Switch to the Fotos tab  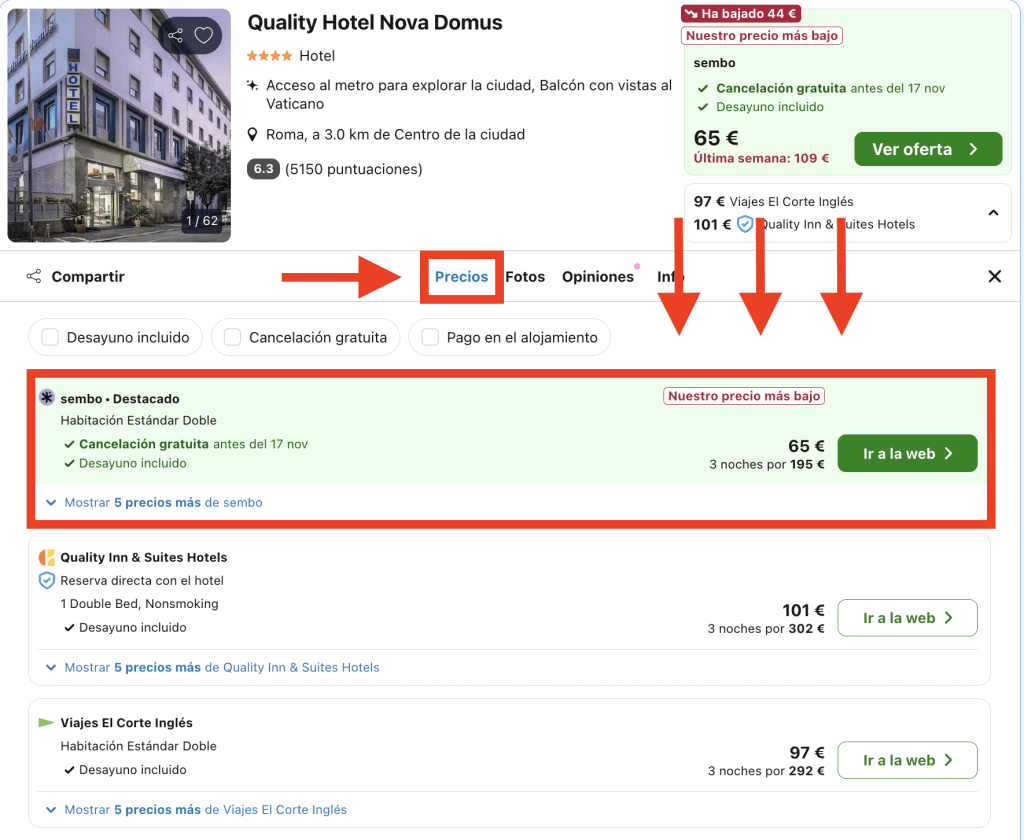(x=525, y=277)
